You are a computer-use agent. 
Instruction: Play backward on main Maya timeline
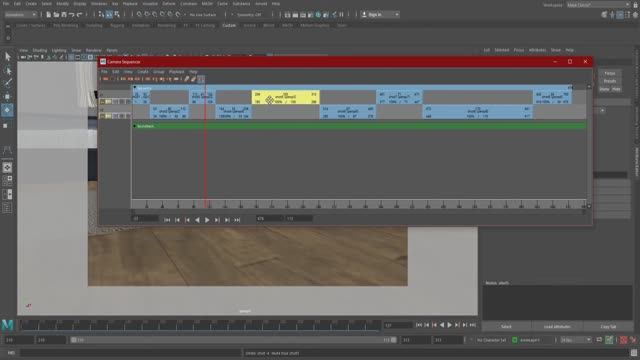pyautogui.click(x=442, y=325)
